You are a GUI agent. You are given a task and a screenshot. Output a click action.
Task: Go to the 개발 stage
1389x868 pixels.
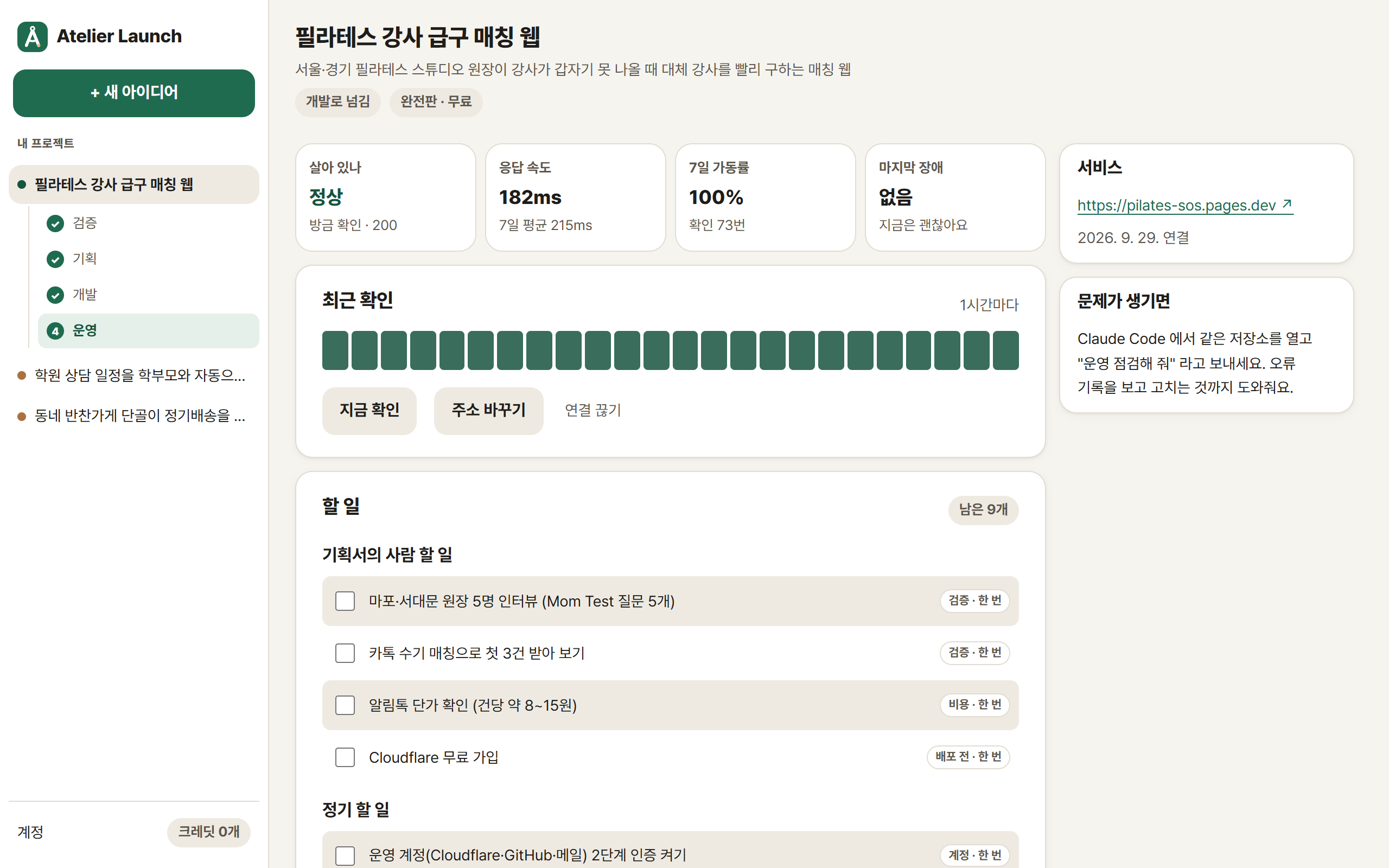click(x=149, y=295)
